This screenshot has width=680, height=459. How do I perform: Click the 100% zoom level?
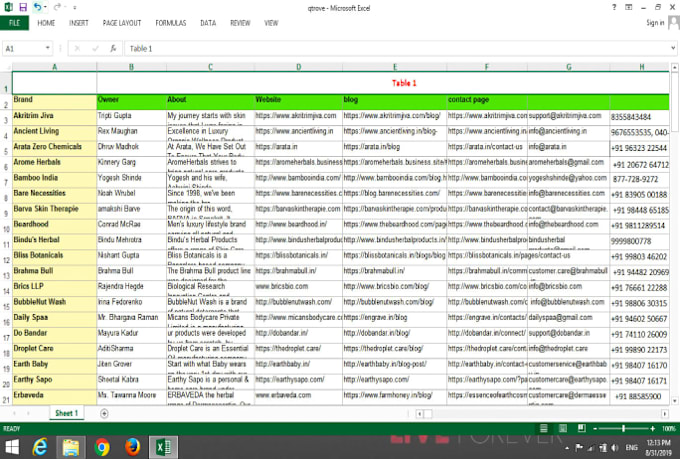click(x=669, y=429)
